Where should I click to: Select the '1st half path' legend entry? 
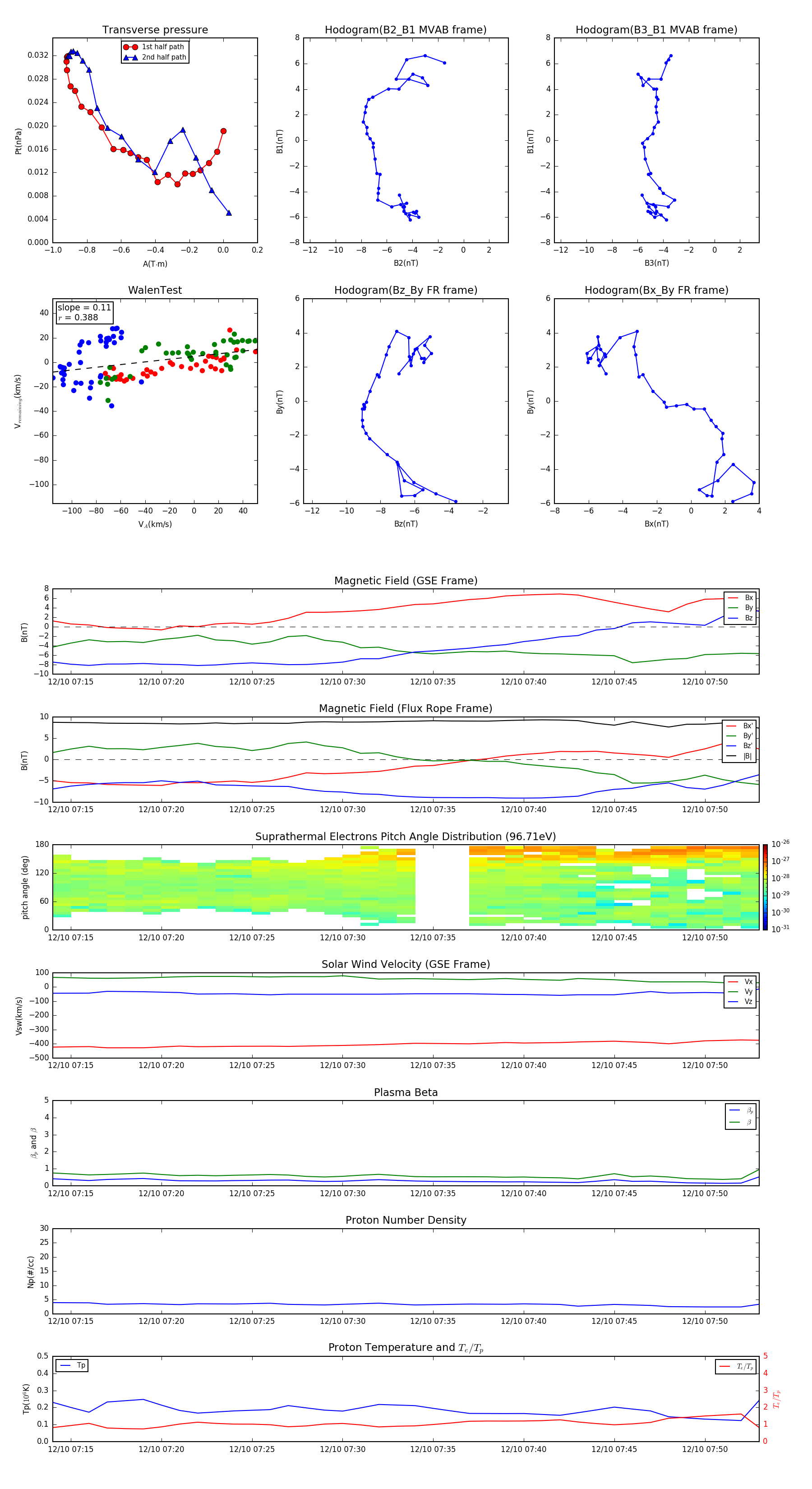click(154, 47)
